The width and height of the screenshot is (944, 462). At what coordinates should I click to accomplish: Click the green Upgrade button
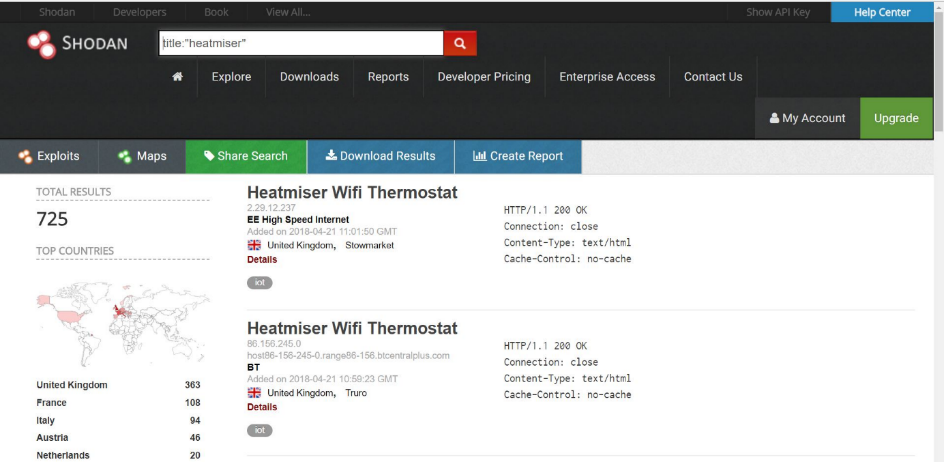click(895, 118)
